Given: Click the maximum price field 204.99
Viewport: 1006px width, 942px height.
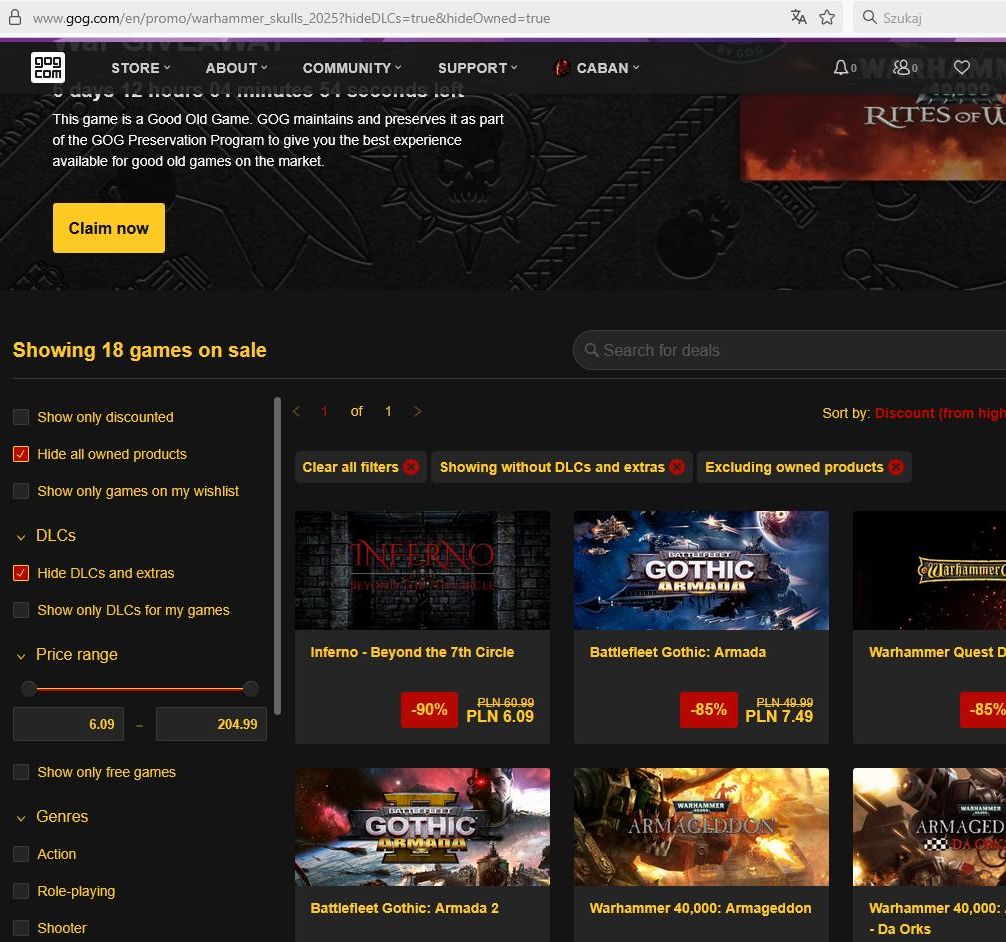Looking at the screenshot, I should point(211,724).
